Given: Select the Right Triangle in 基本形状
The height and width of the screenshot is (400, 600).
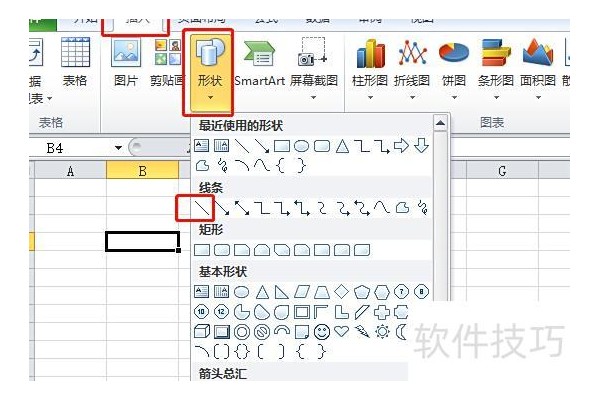Looking at the screenshot, I should 282,292.
